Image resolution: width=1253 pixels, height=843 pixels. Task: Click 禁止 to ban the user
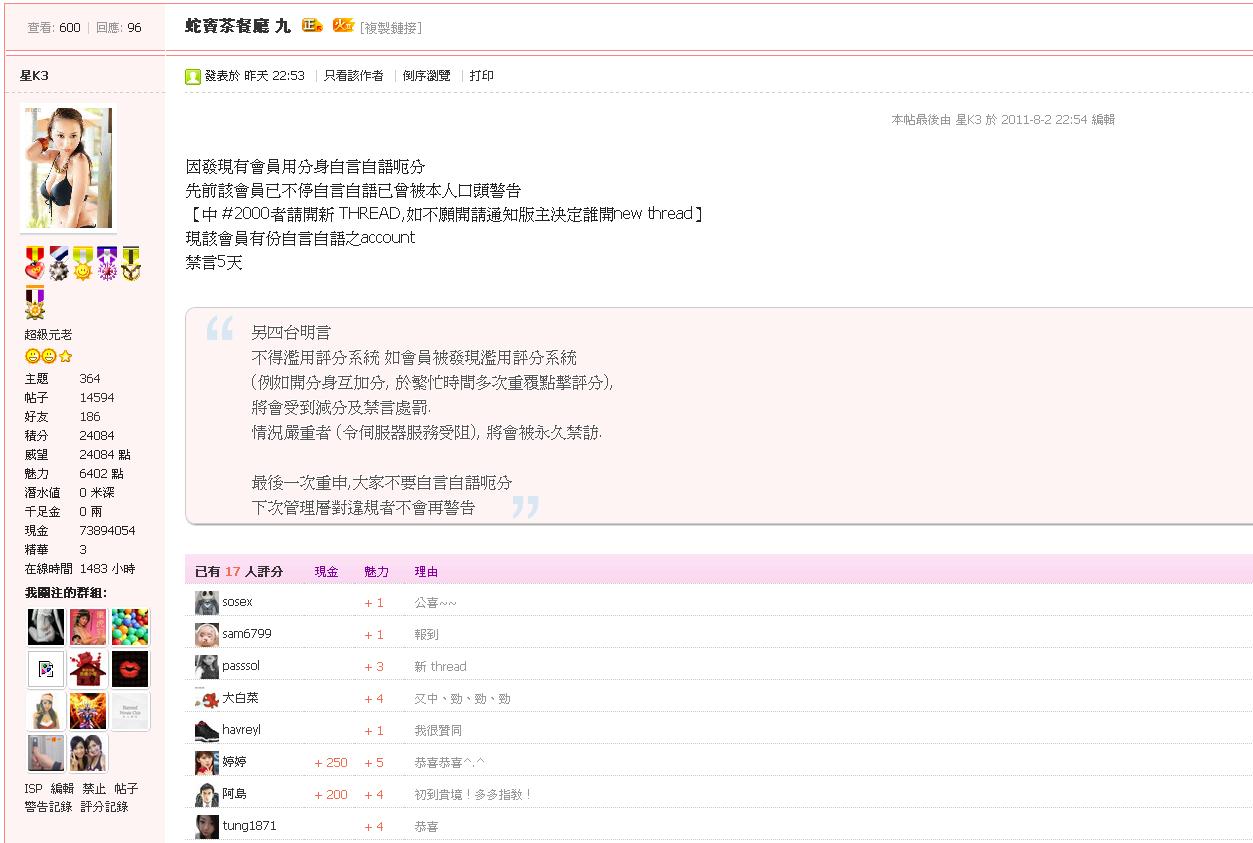pyautogui.click(x=94, y=789)
